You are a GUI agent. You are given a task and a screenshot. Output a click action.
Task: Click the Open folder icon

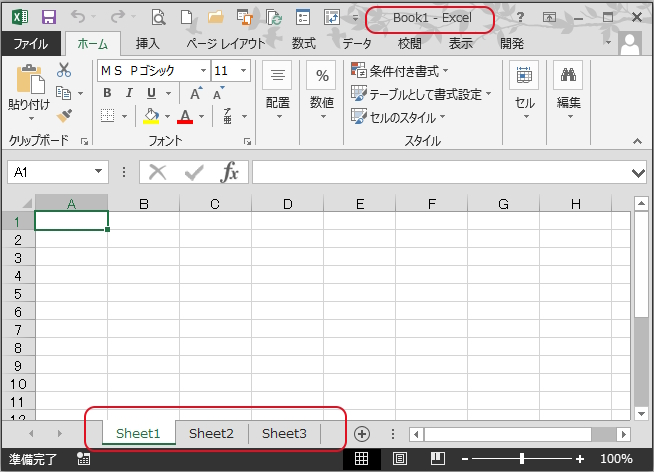(x=216, y=17)
